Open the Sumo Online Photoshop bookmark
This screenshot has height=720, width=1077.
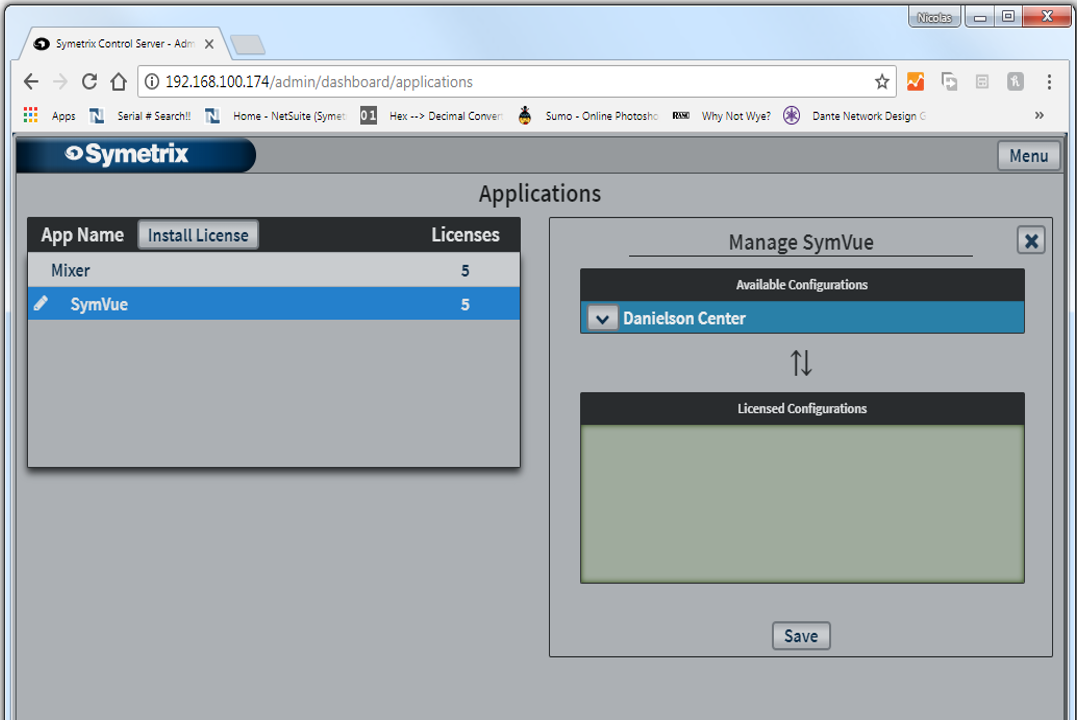click(x=588, y=115)
